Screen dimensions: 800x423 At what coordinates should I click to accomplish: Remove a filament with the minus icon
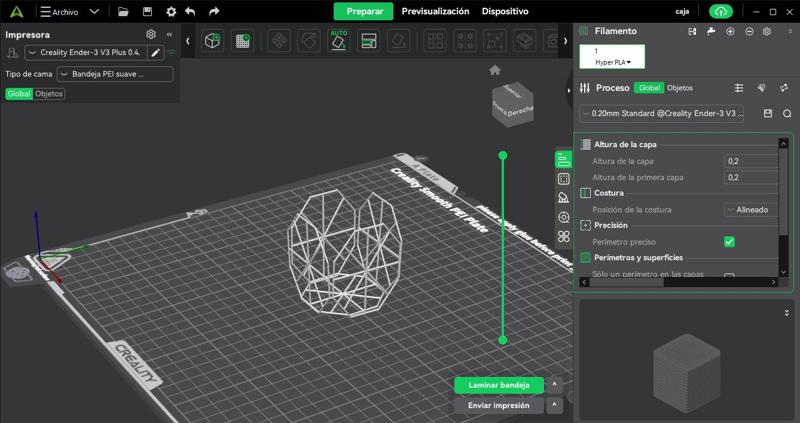749,32
